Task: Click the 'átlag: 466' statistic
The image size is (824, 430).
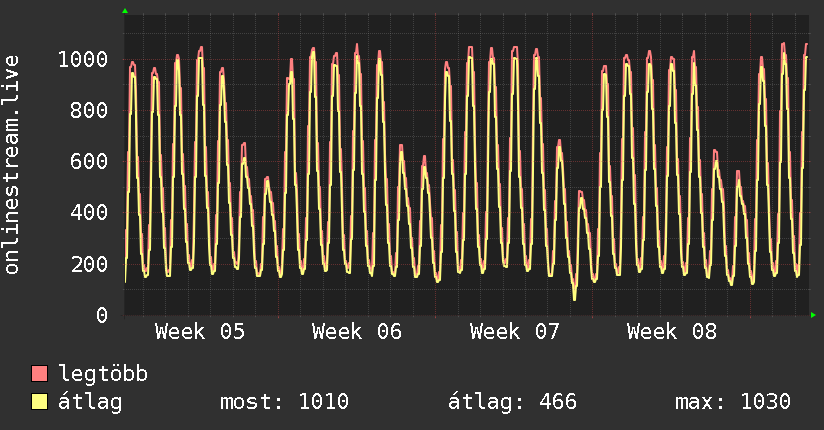Action: point(512,402)
